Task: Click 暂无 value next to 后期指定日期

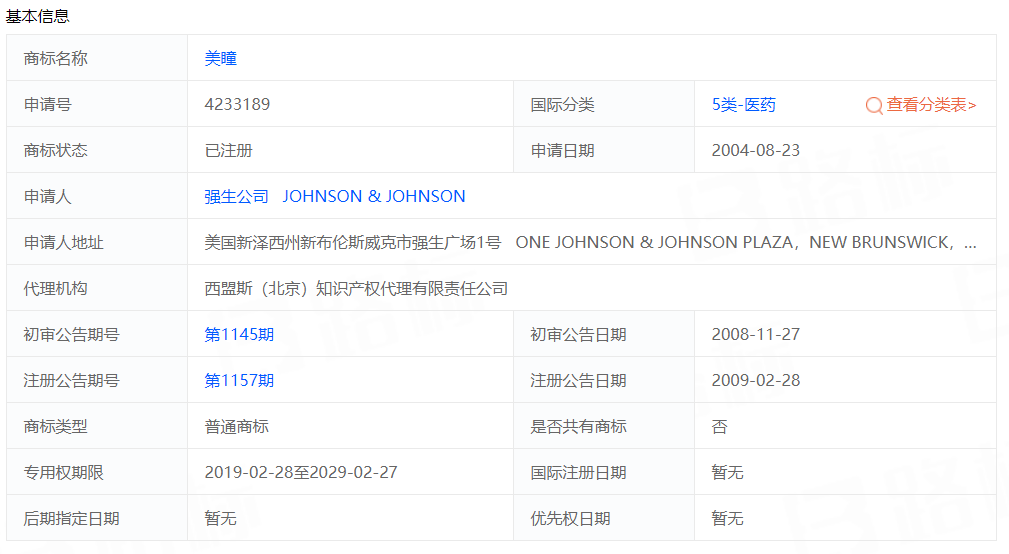Action: point(221,519)
